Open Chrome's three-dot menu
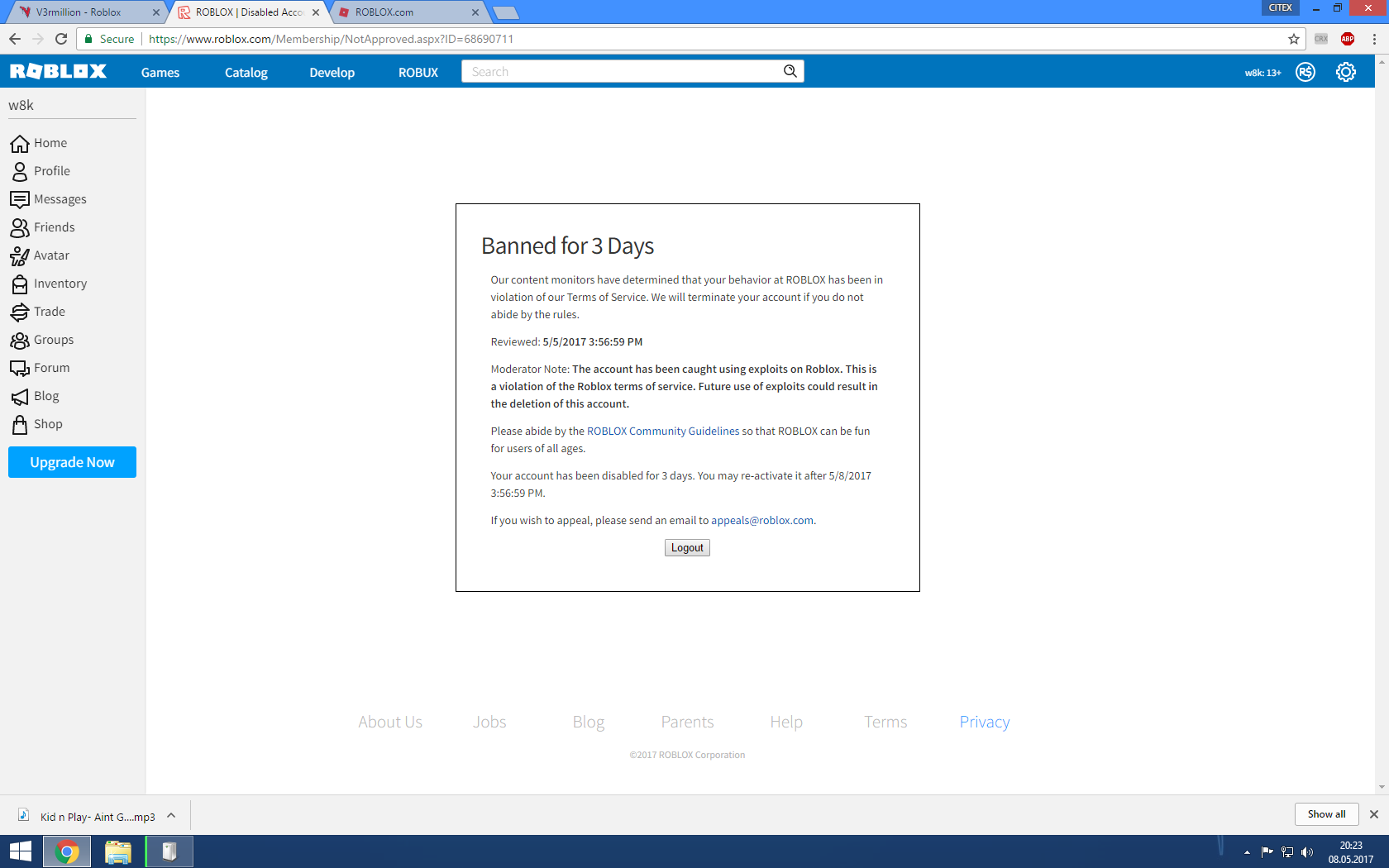The height and width of the screenshot is (868, 1389). coord(1374,39)
